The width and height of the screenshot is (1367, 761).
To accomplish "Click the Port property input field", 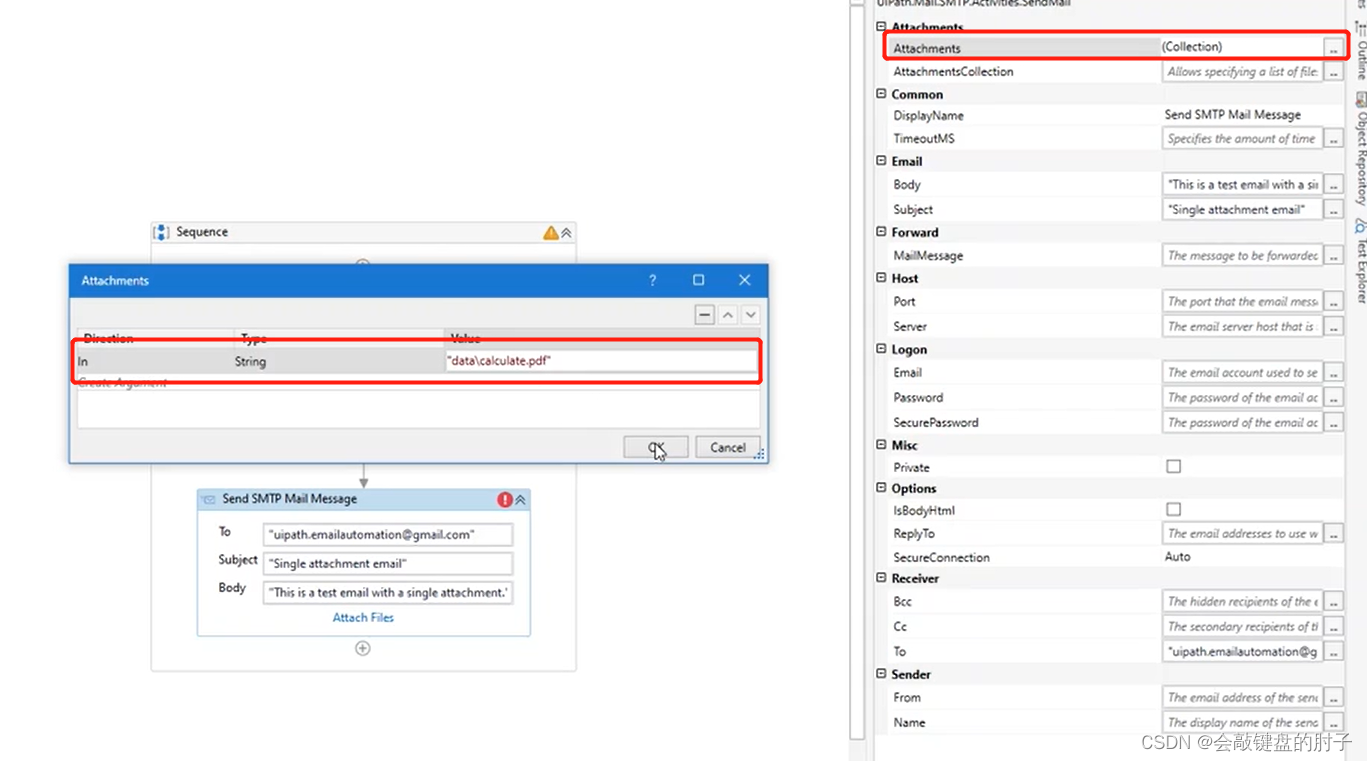I will 1242,301.
